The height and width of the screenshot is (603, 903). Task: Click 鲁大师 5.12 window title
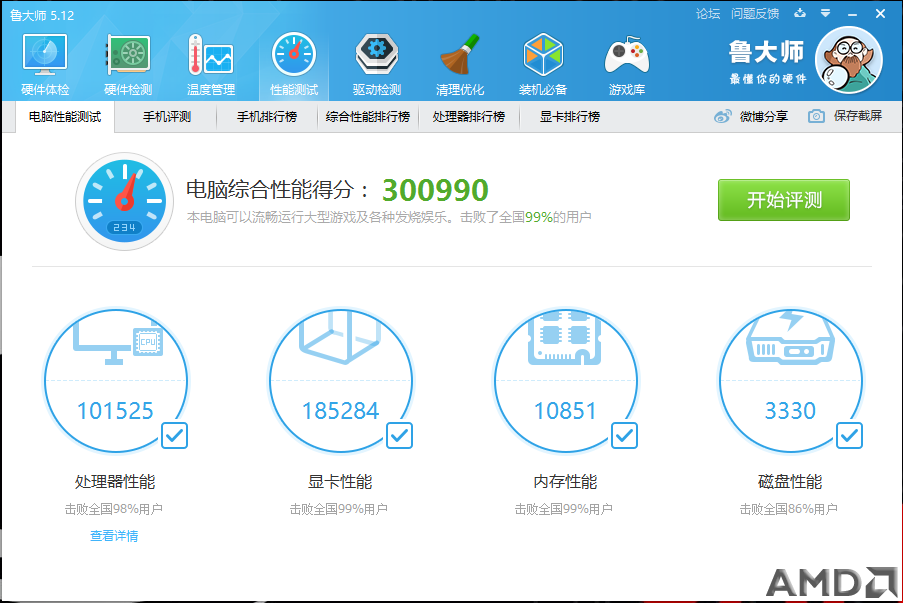tap(42, 16)
